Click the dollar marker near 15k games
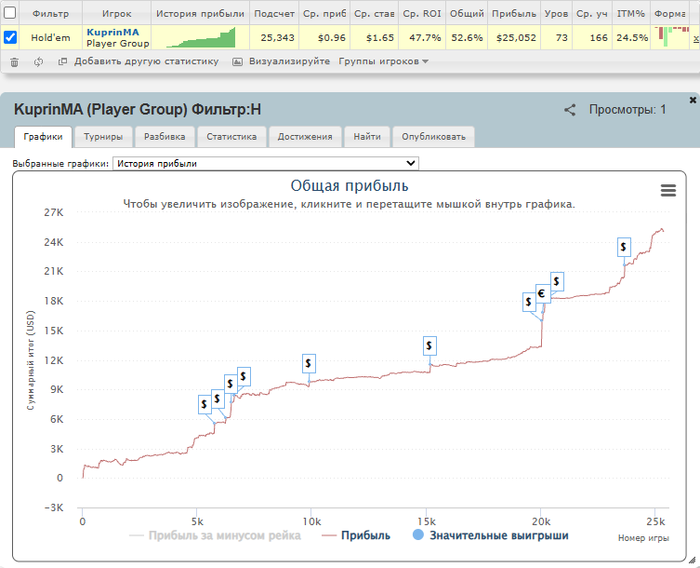 429,346
